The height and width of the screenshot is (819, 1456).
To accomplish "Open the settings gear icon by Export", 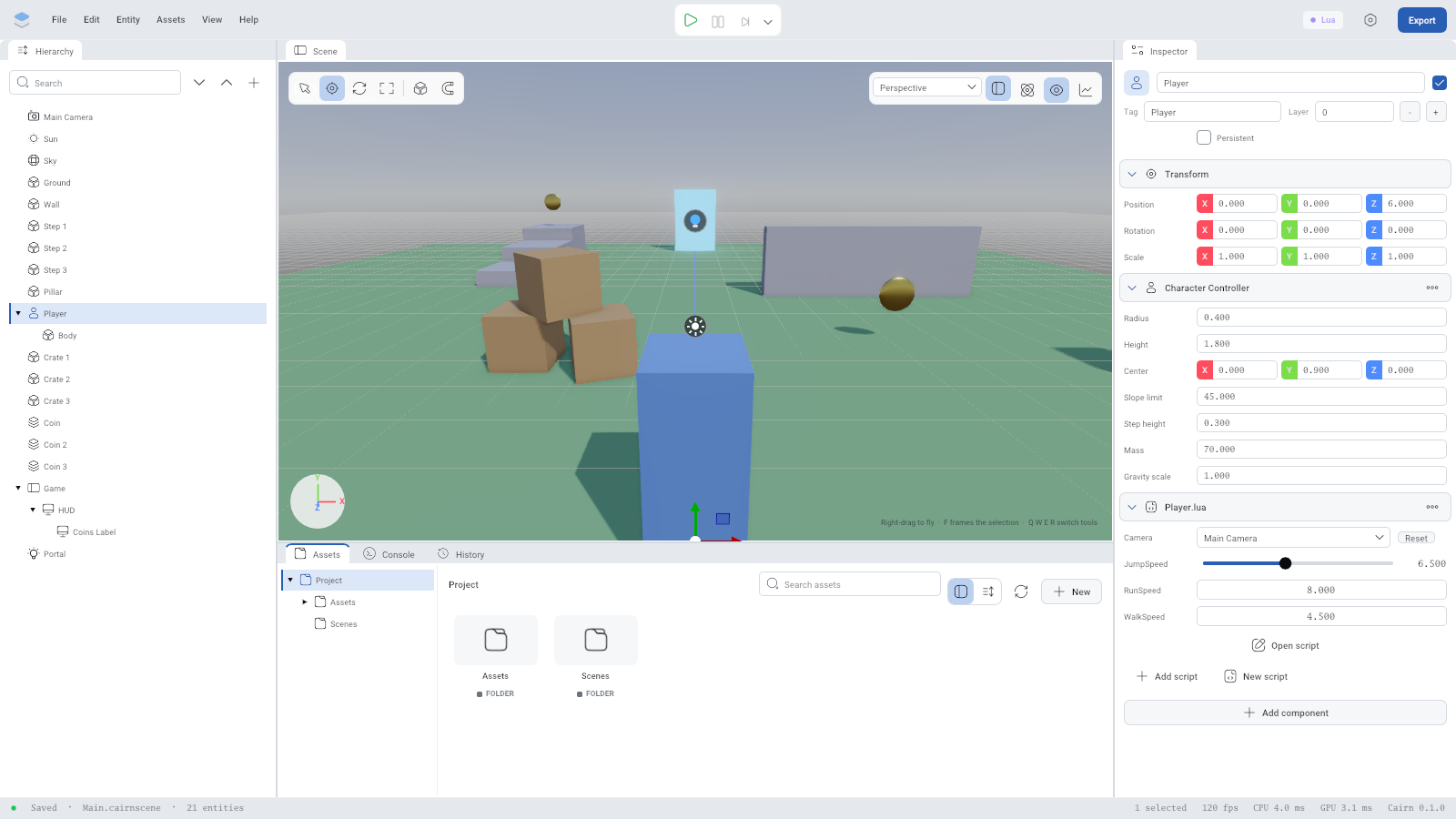I will click(x=1370, y=20).
